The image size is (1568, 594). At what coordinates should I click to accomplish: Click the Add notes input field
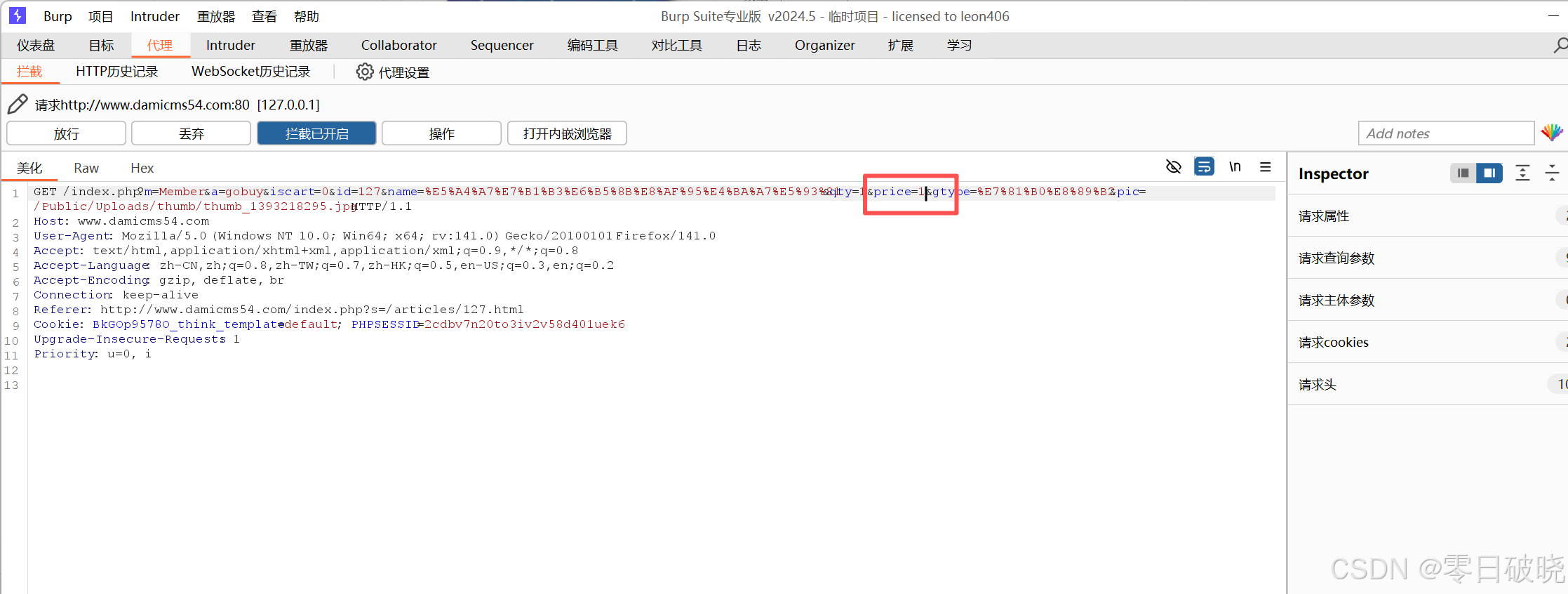point(1446,133)
